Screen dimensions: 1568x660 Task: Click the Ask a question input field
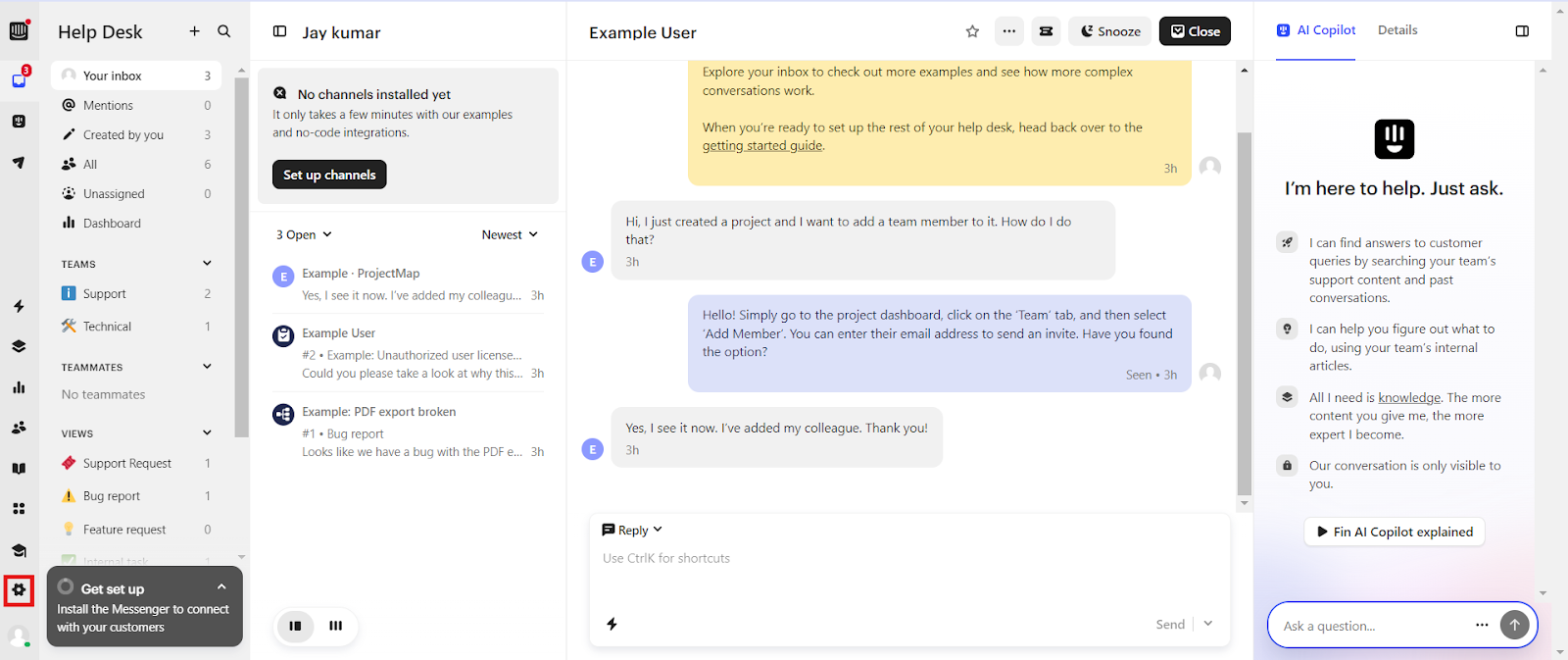coord(1372,626)
